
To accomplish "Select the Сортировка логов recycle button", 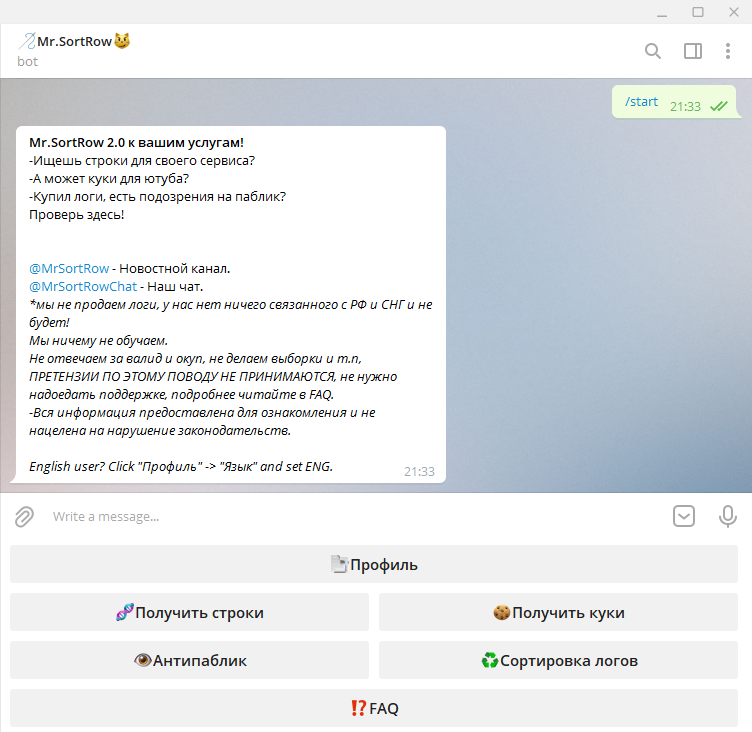I will tap(558, 660).
